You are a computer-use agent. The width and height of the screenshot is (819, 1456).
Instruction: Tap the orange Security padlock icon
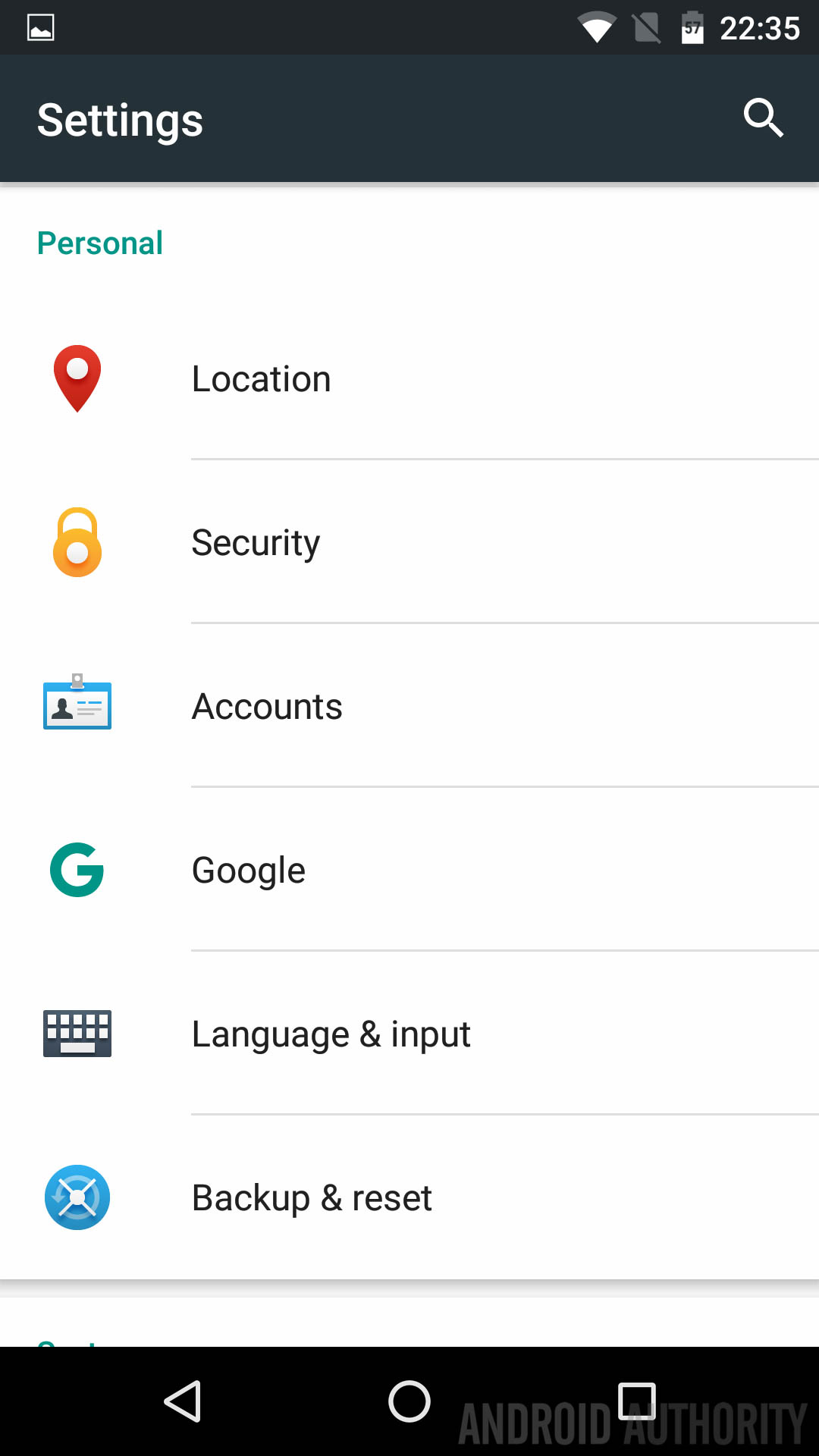coord(77,542)
